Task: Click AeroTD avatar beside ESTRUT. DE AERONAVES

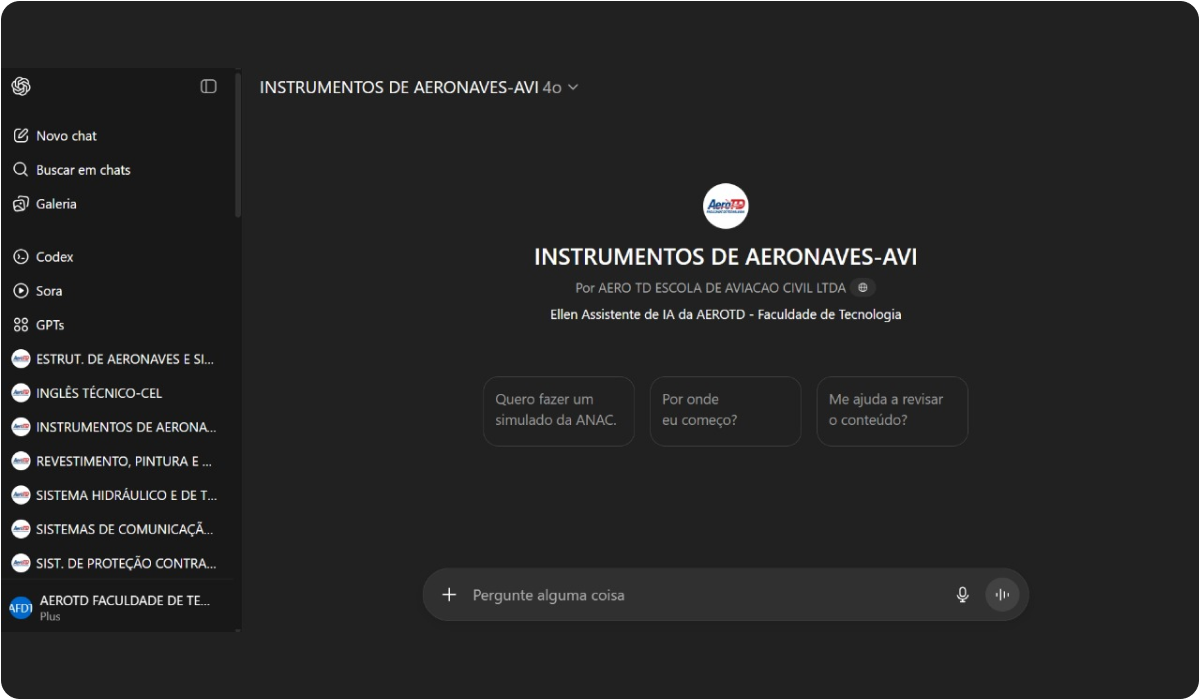Action: click(x=21, y=359)
